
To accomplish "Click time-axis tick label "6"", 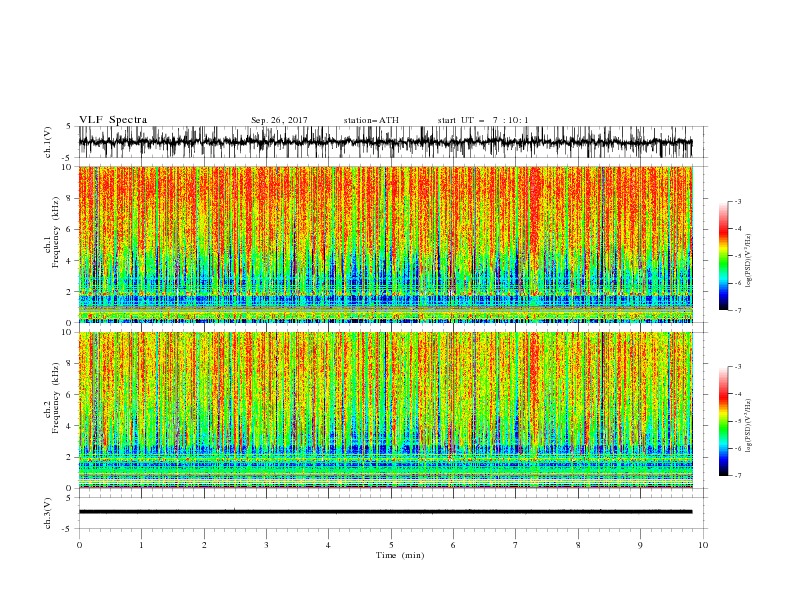I will point(453,545).
